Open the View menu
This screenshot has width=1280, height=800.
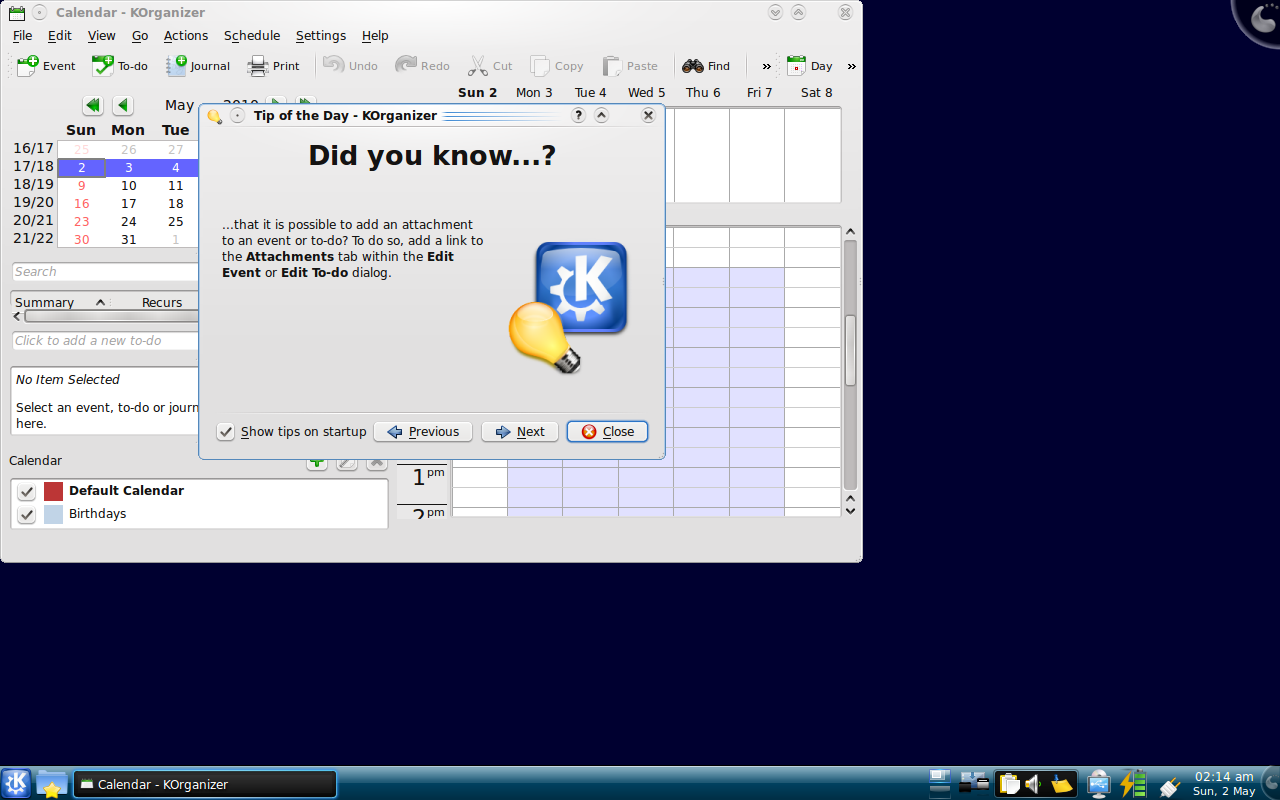tap(101, 35)
